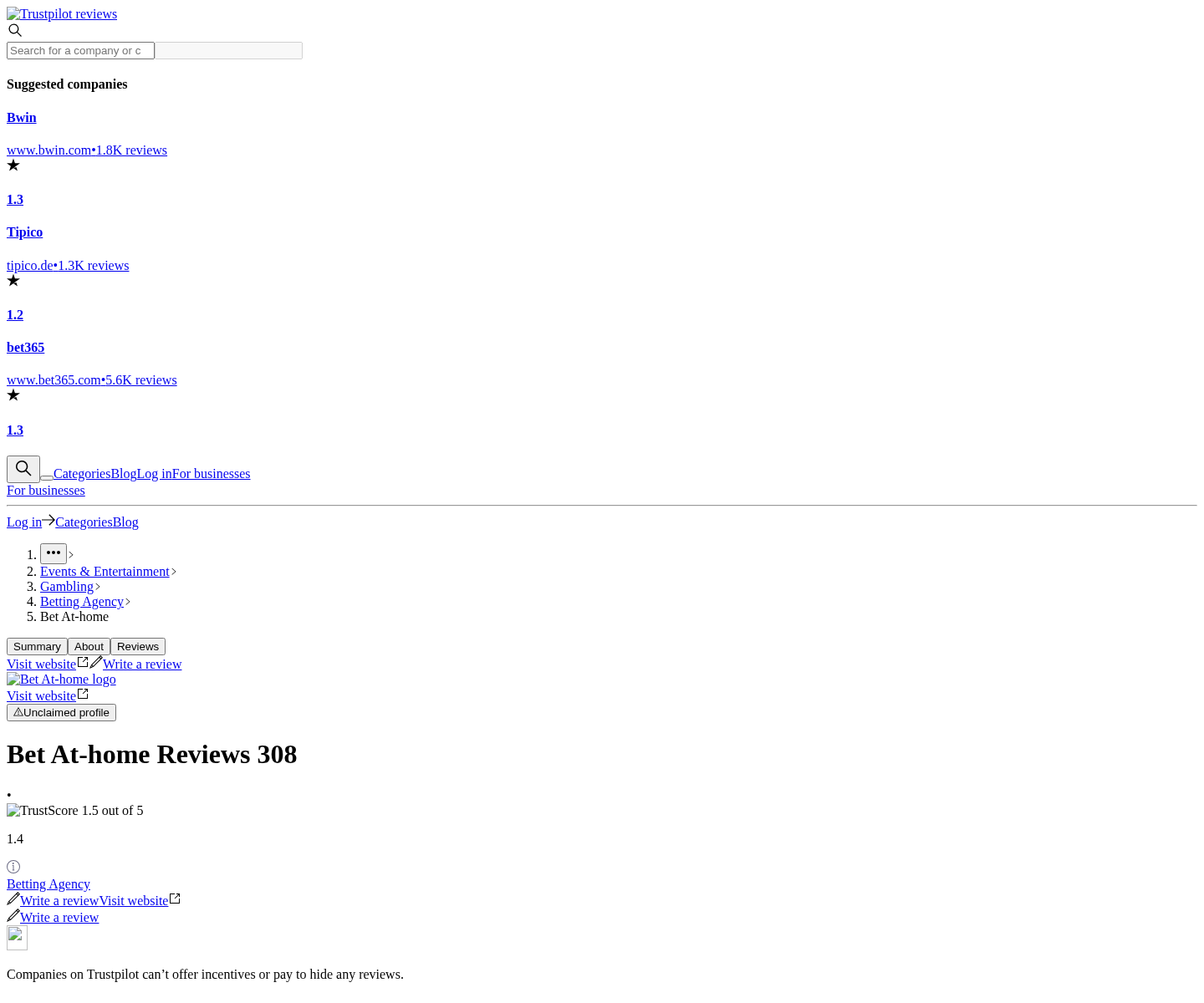
Task: Open the Tipico suggested company
Action: 24,232
